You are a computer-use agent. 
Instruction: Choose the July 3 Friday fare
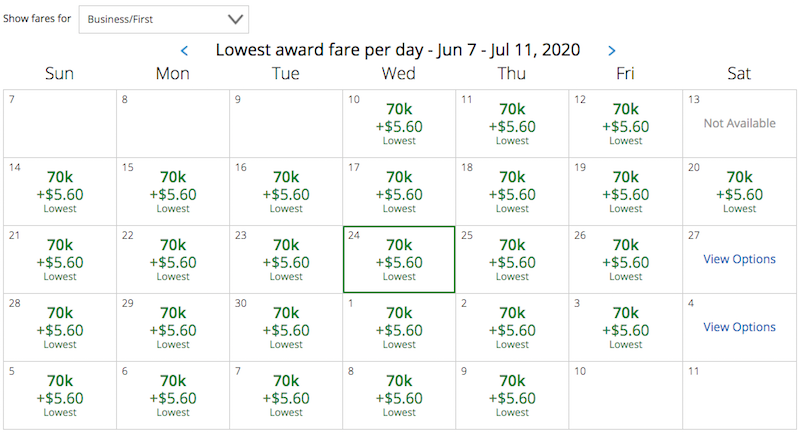click(626, 327)
